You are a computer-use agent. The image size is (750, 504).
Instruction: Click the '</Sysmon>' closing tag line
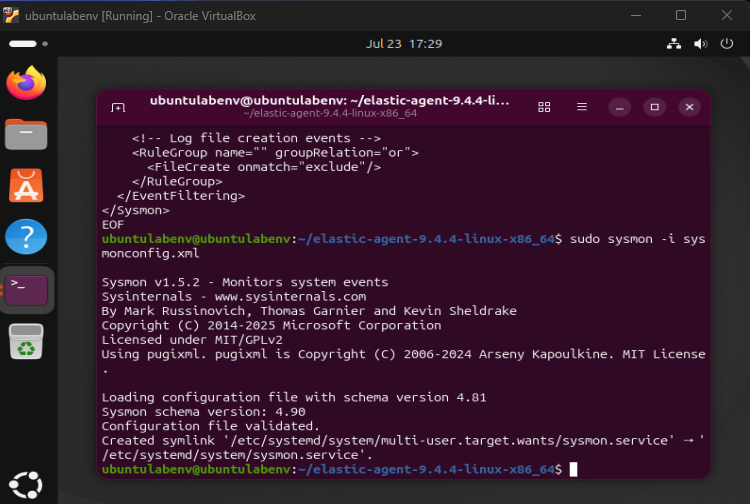(135, 210)
